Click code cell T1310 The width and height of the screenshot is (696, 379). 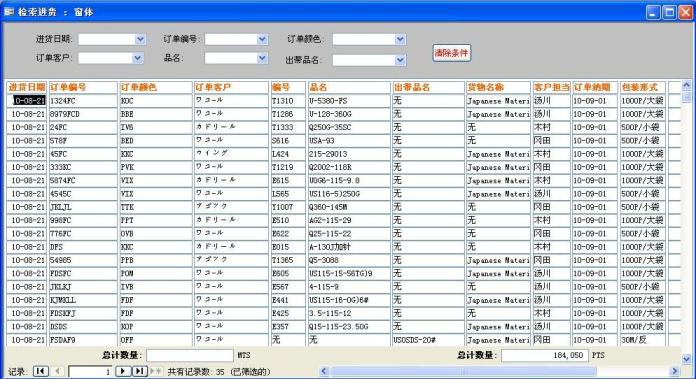tap(288, 101)
